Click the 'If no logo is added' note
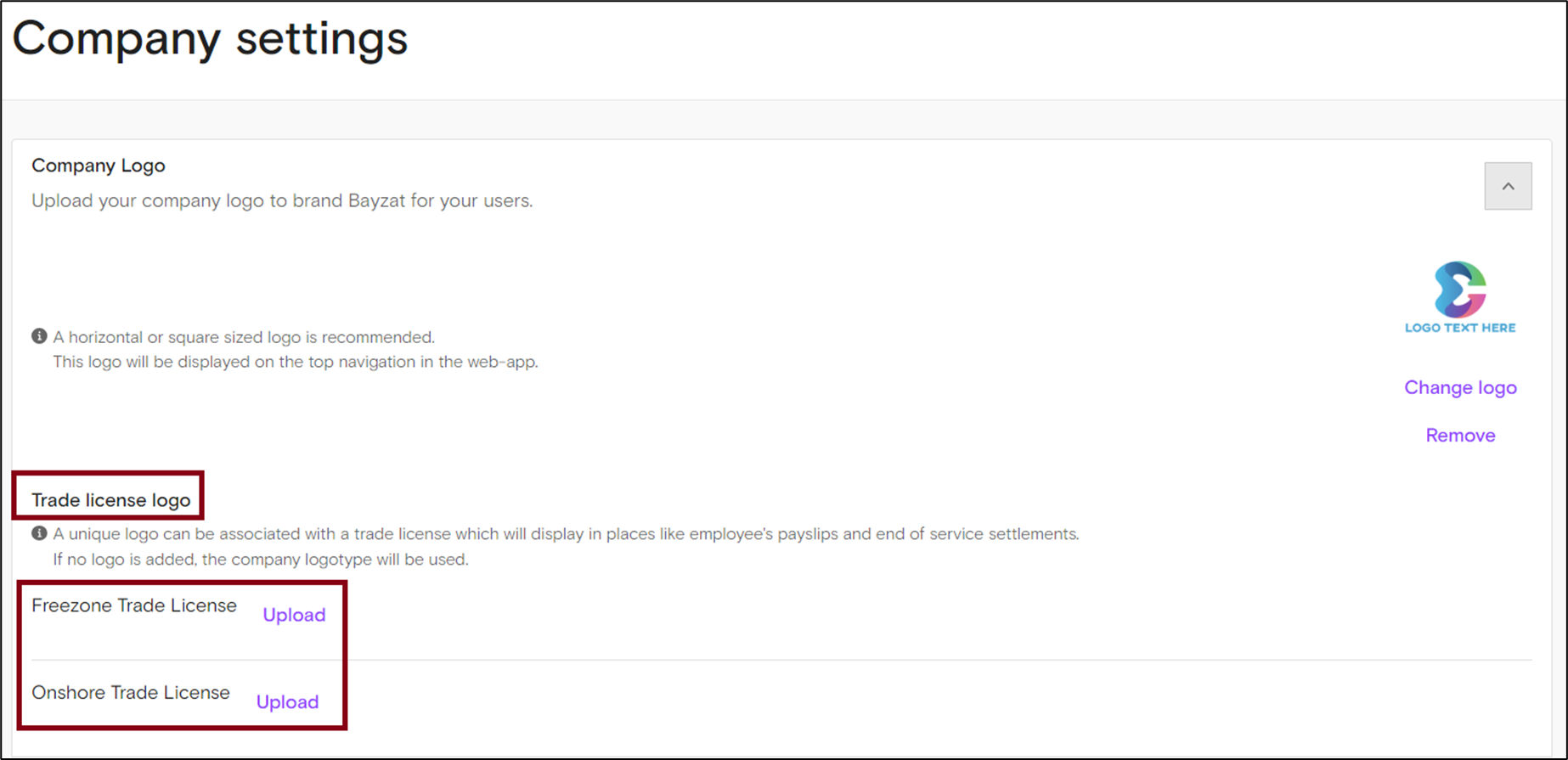 tap(261, 560)
